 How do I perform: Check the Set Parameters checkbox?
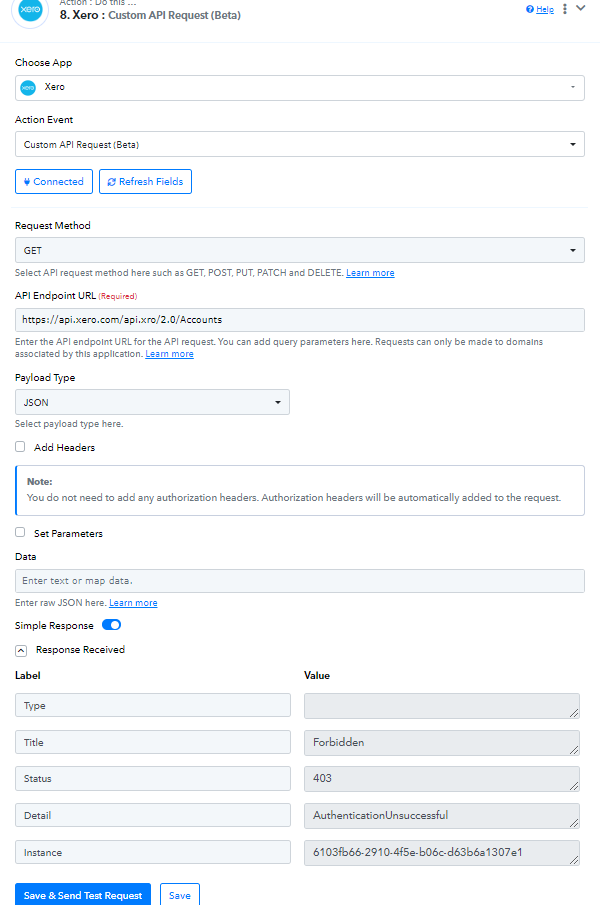(20, 532)
